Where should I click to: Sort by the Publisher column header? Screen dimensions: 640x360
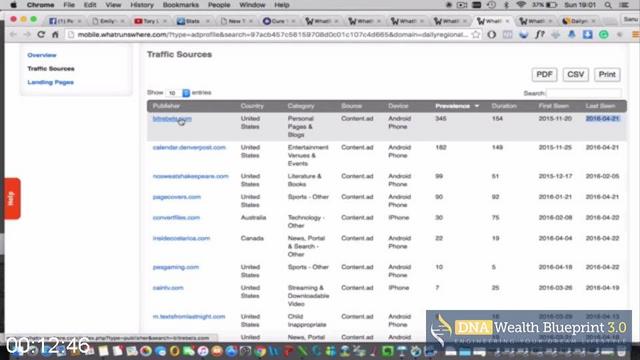click(166, 106)
